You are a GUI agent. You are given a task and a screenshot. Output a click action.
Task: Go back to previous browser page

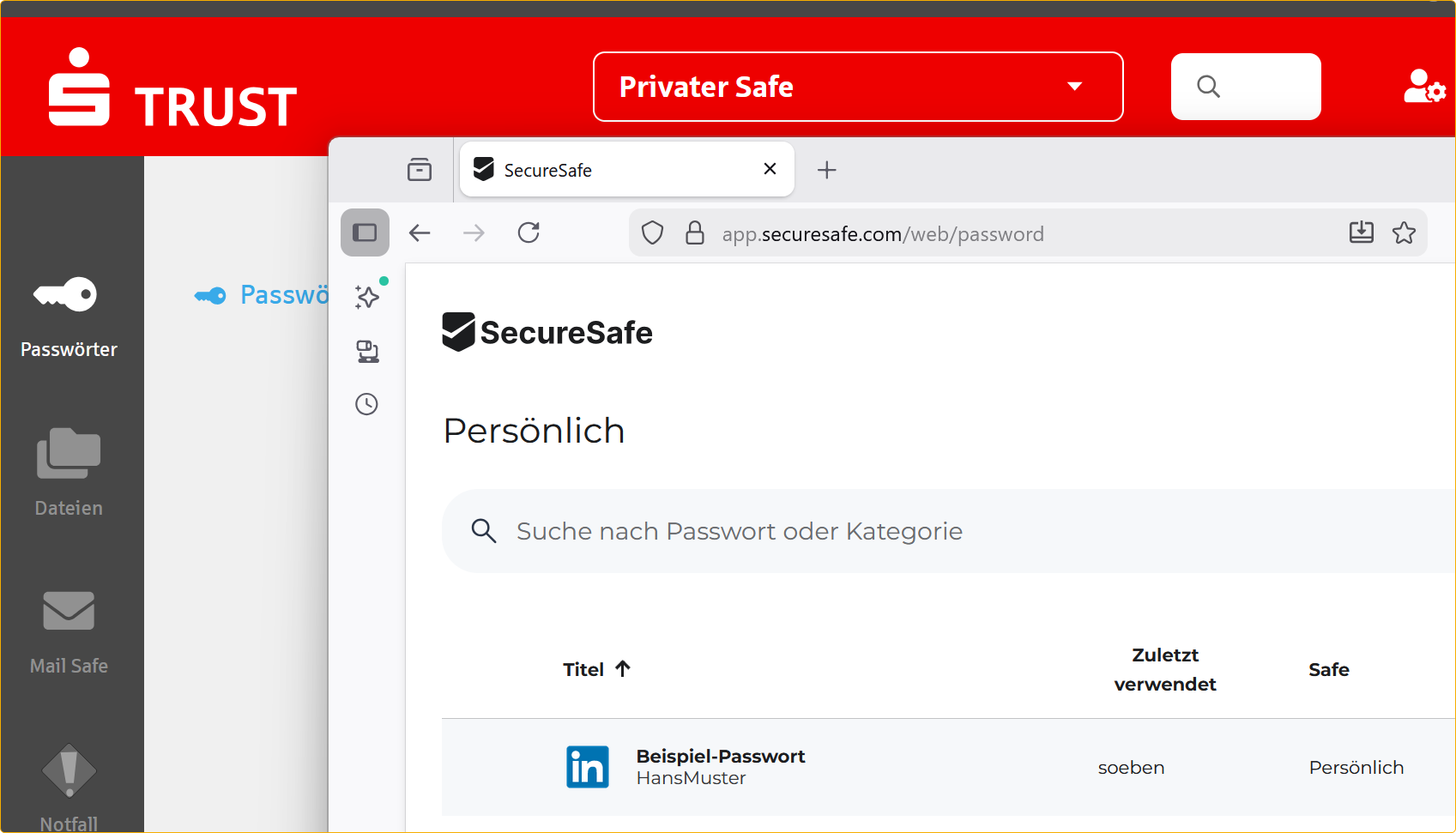[420, 232]
